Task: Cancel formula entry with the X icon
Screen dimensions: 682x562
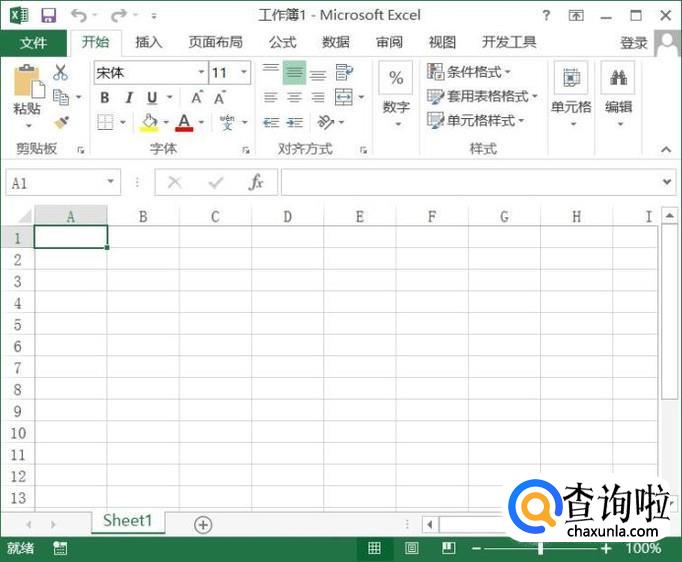Action: point(175,182)
